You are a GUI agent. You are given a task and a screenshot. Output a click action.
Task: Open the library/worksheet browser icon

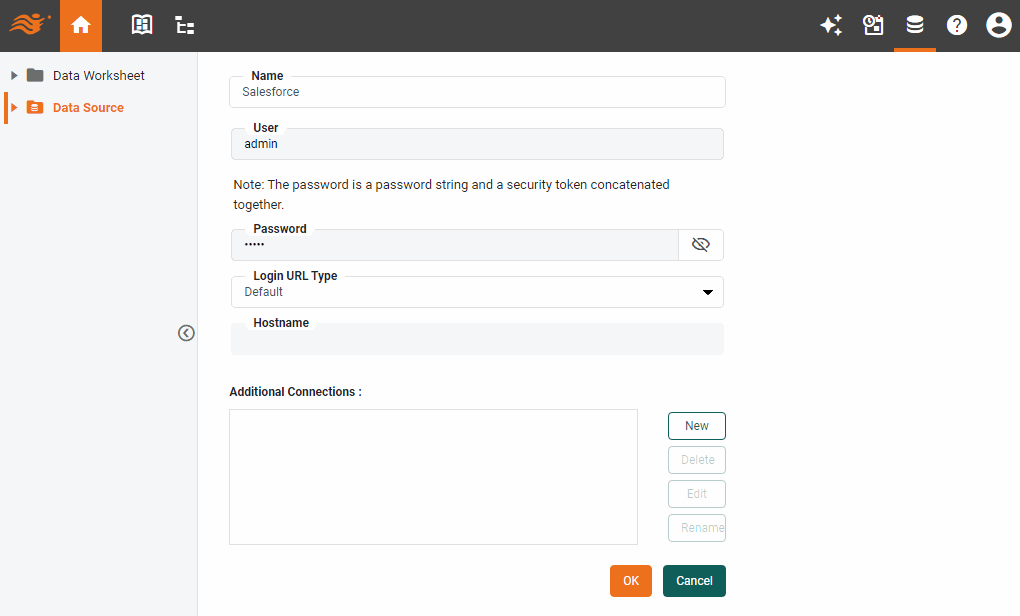click(141, 25)
